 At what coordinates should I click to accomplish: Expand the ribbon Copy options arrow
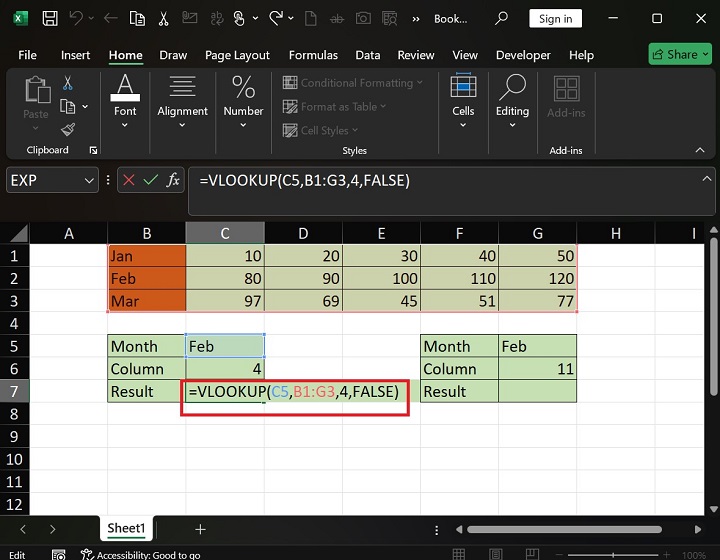(85, 106)
